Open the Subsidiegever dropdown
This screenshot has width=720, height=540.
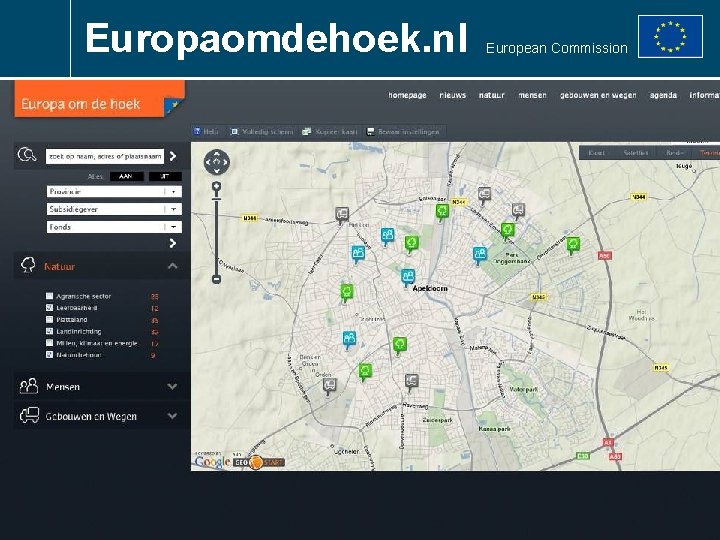pyautogui.click(x=114, y=209)
